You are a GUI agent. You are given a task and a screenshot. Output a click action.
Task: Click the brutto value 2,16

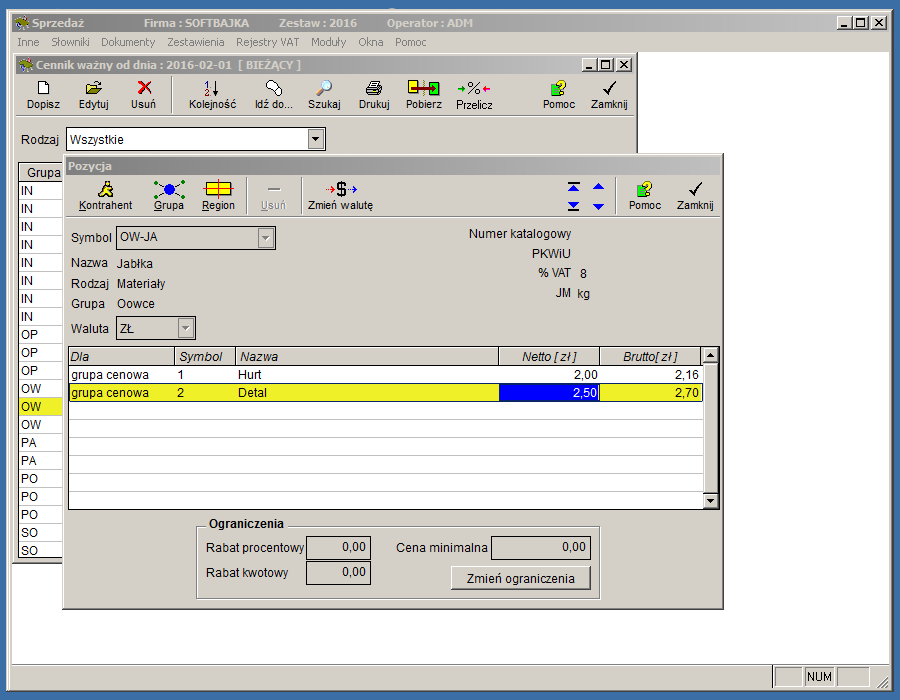click(686, 375)
